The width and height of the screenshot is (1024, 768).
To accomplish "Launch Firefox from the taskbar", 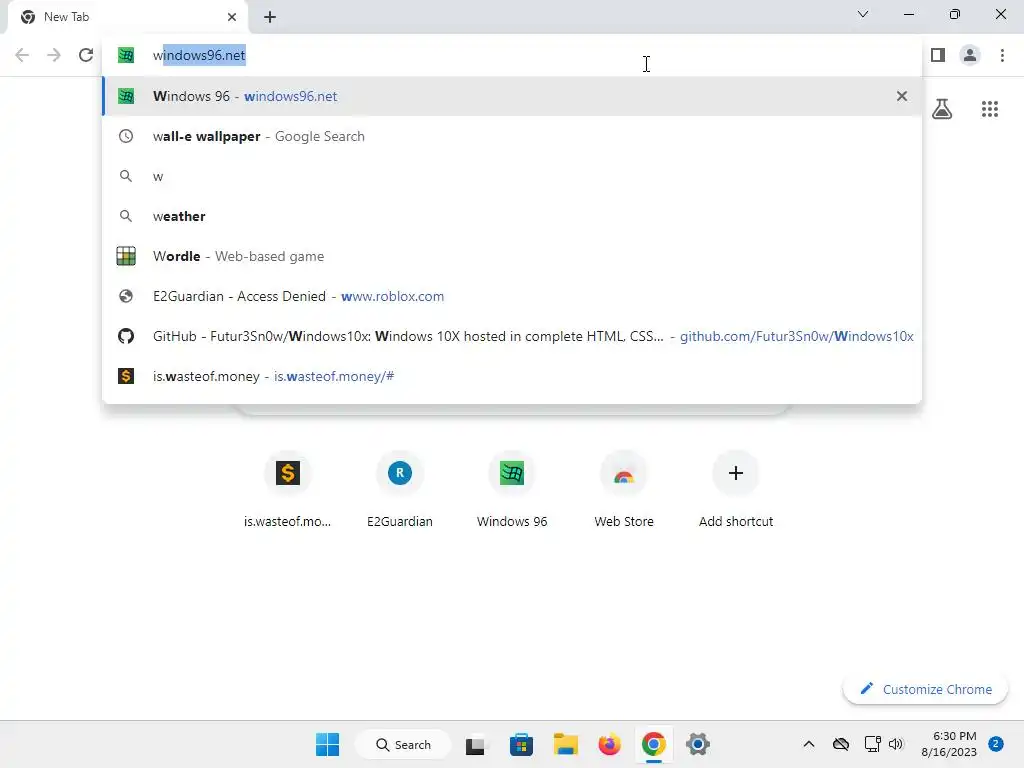I will [609, 744].
